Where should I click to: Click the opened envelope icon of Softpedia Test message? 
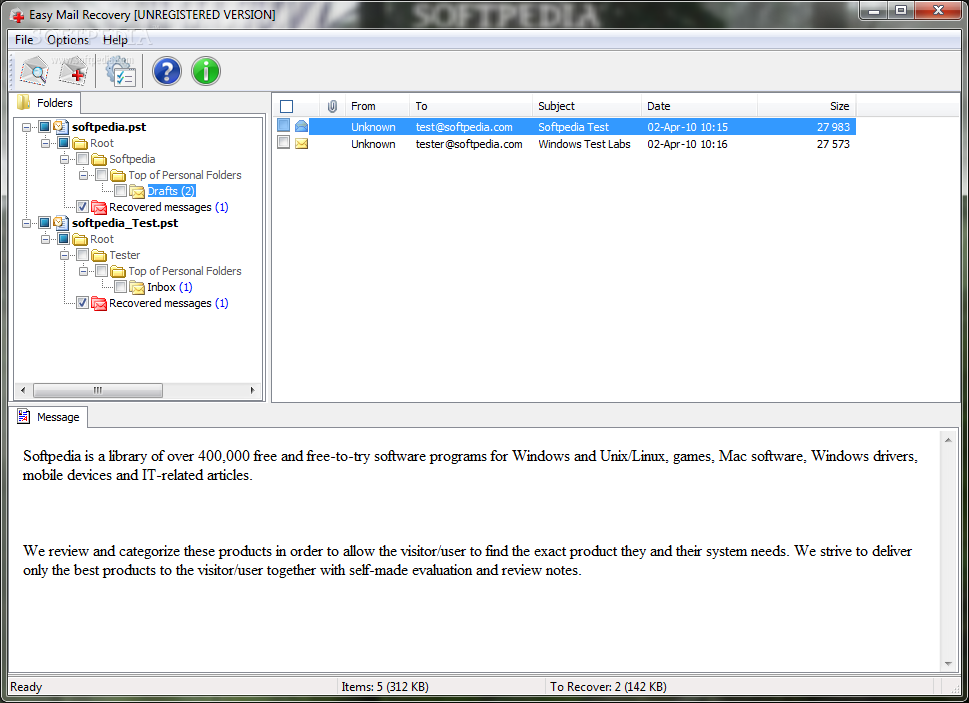pos(302,127)
